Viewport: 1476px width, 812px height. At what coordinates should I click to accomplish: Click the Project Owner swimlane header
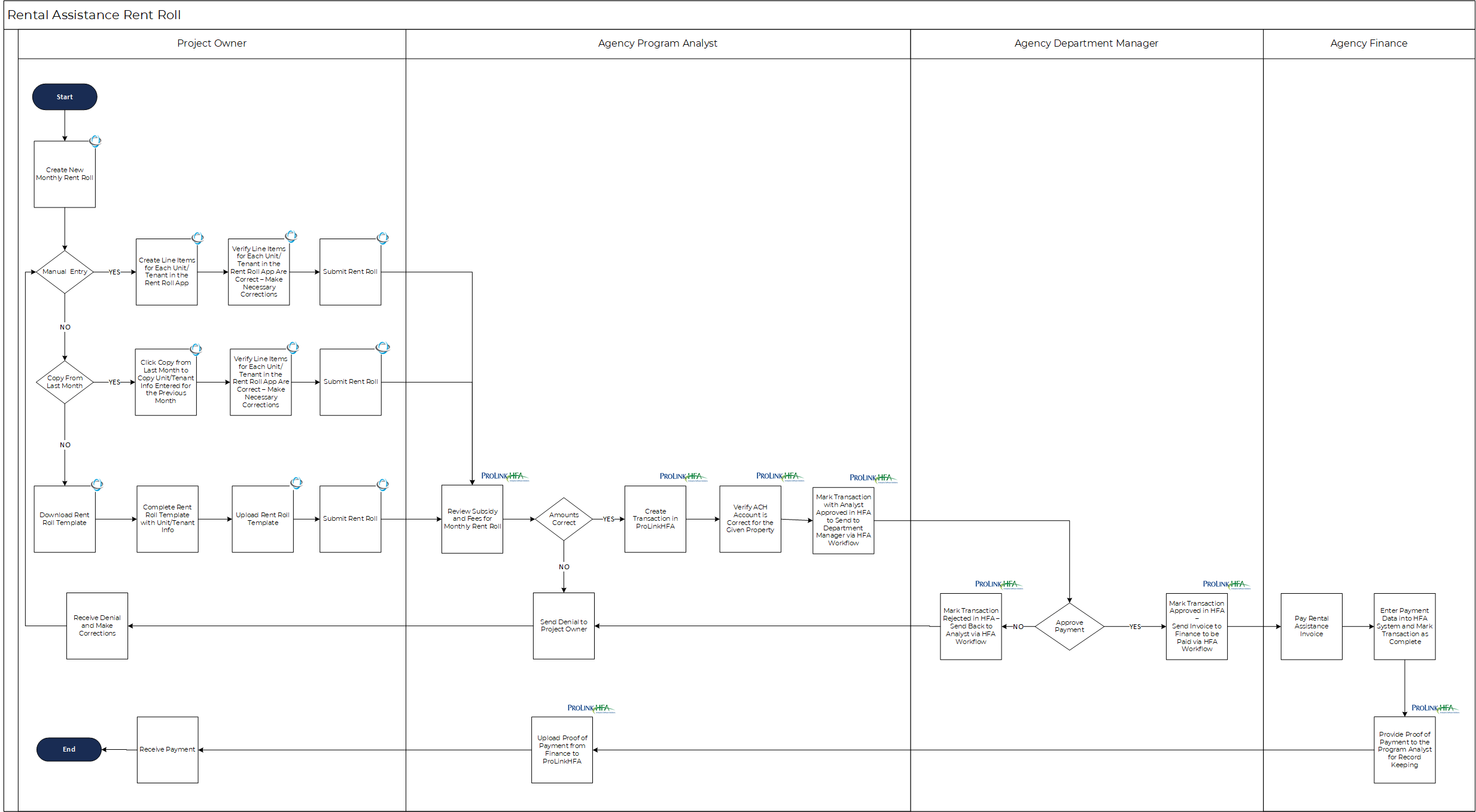click(212, 44)
